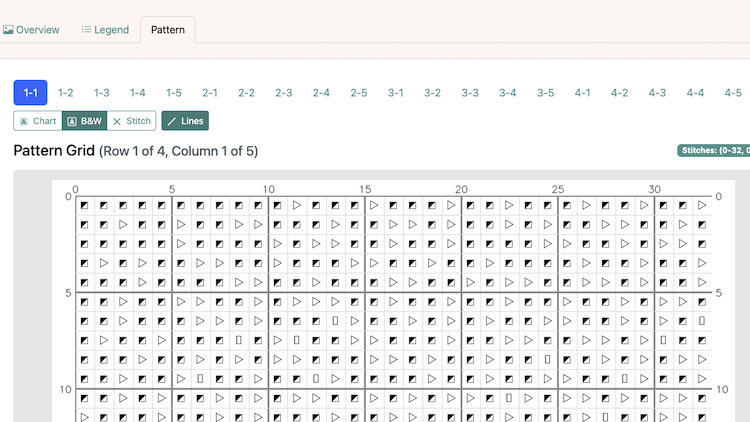Enable the Chart view mode

pyautogui.click(x=38, y=121)
